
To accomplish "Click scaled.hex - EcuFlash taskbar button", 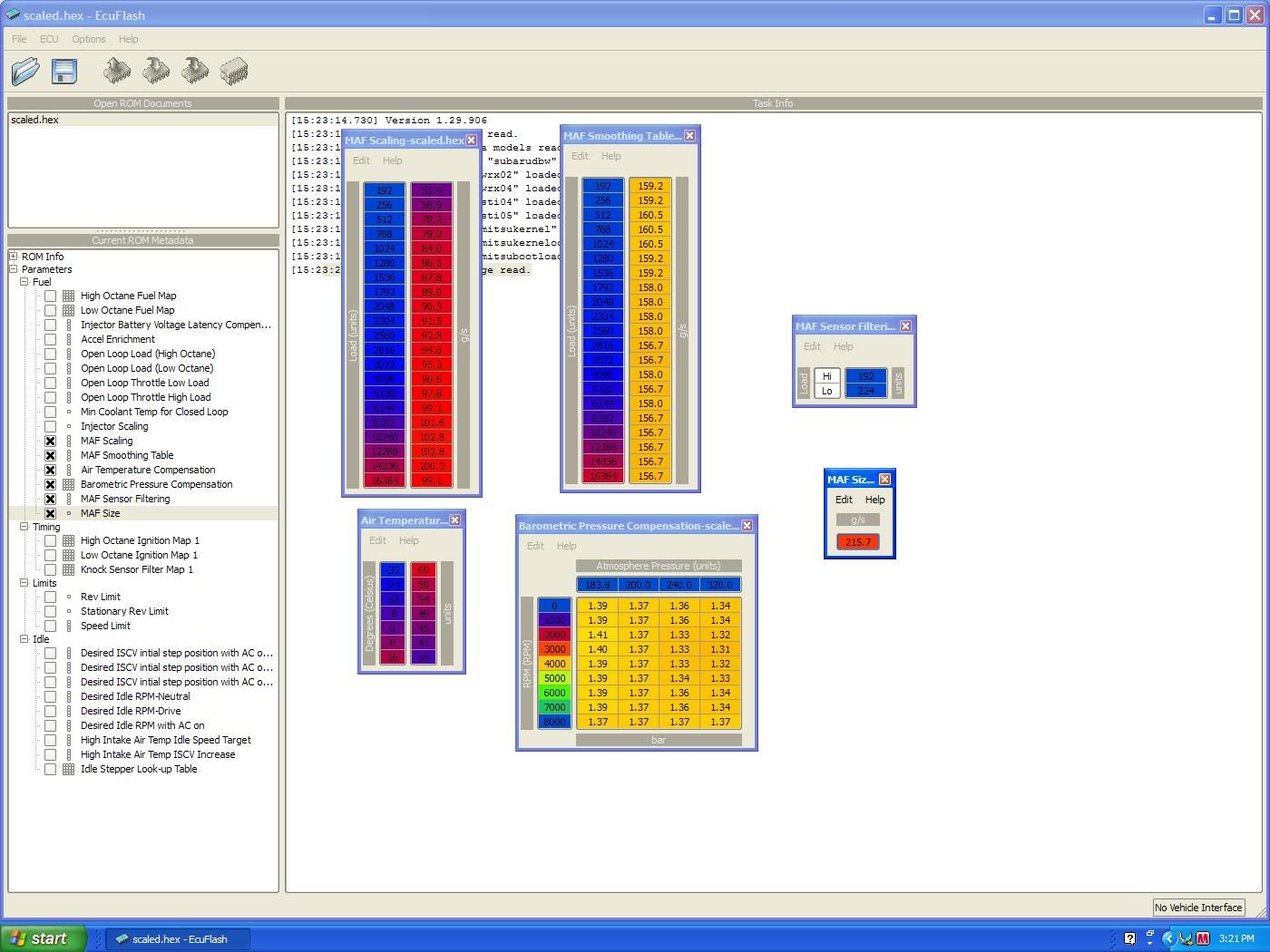I will pos(178,938).
